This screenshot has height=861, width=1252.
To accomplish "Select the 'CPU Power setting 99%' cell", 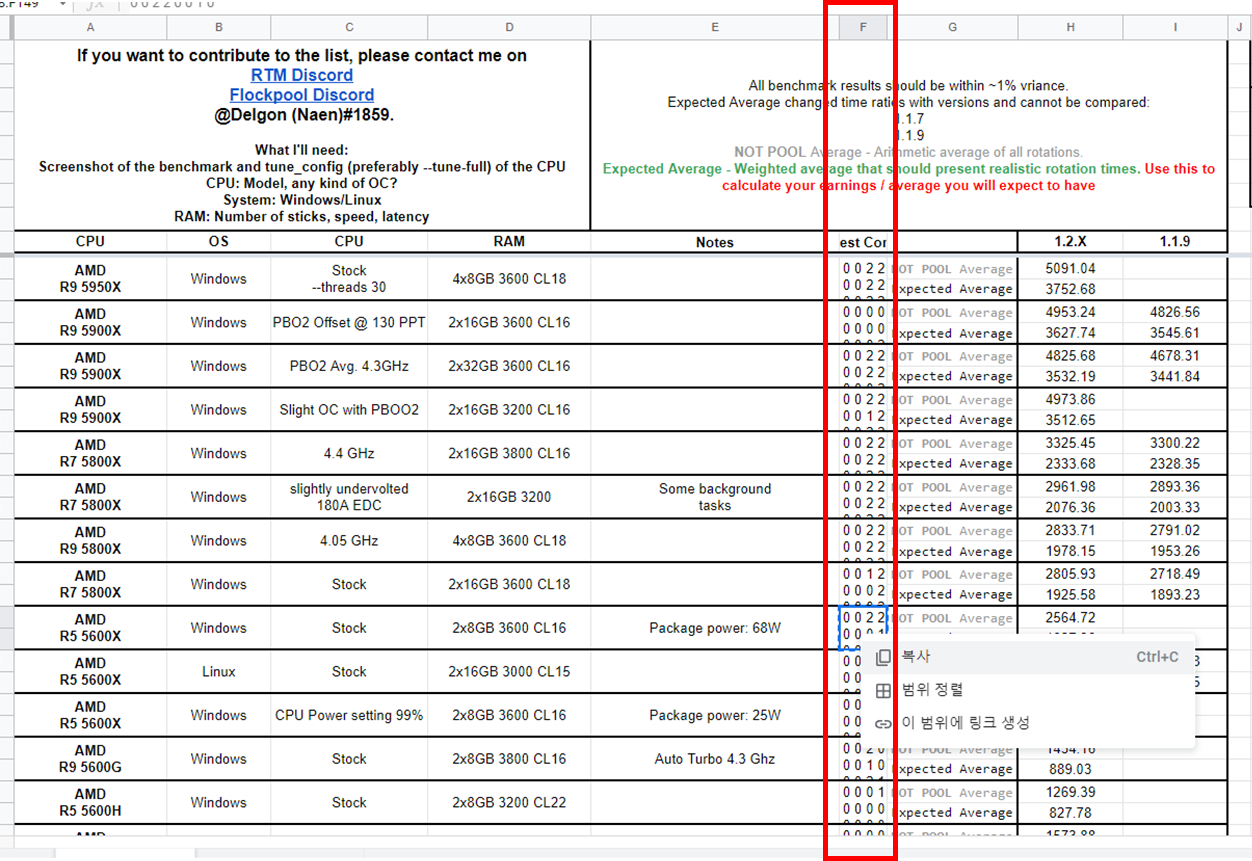I will click(x=349, y=715).
